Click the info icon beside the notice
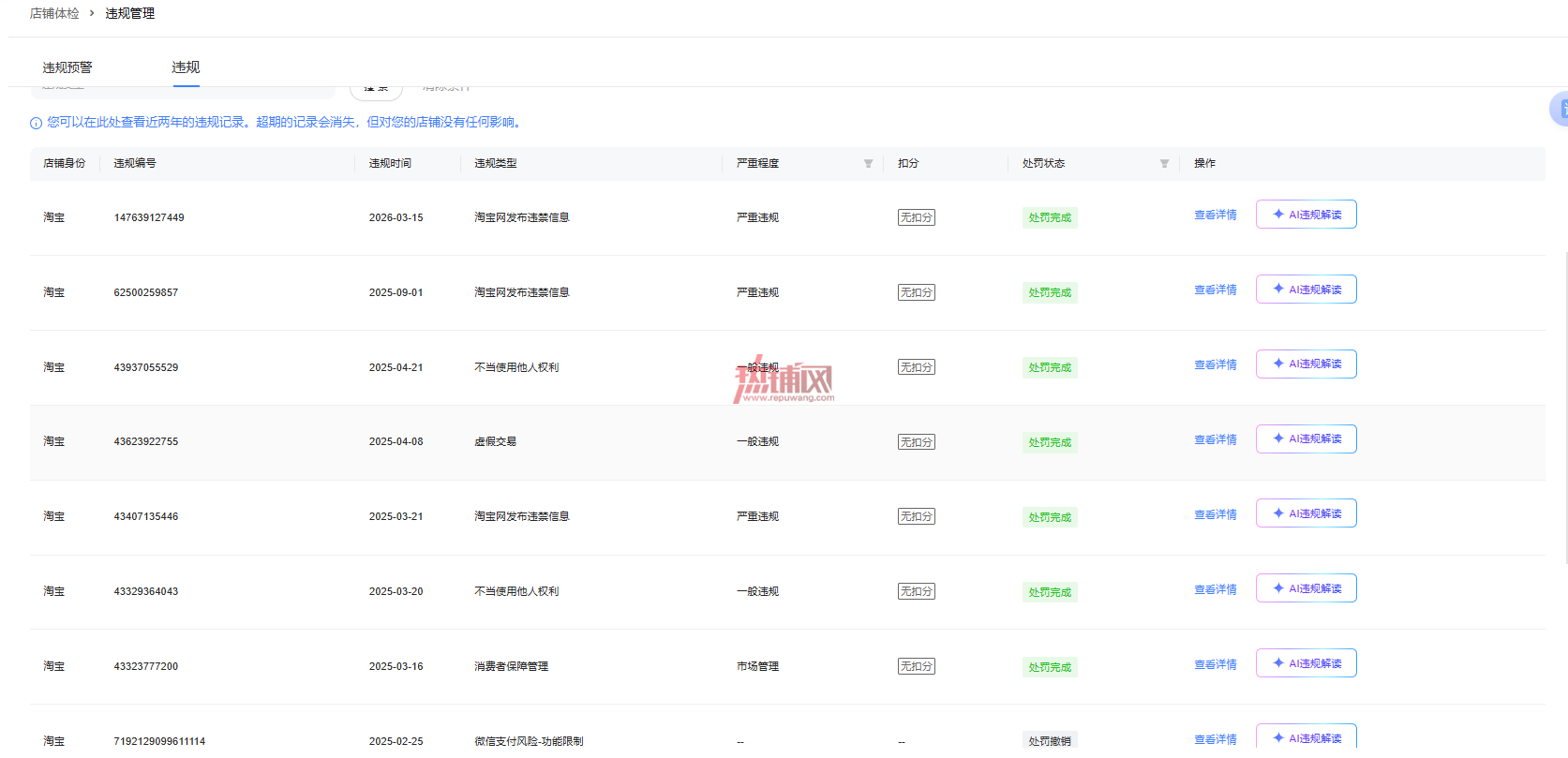The image size is (1568, 758). click(36, 123)
